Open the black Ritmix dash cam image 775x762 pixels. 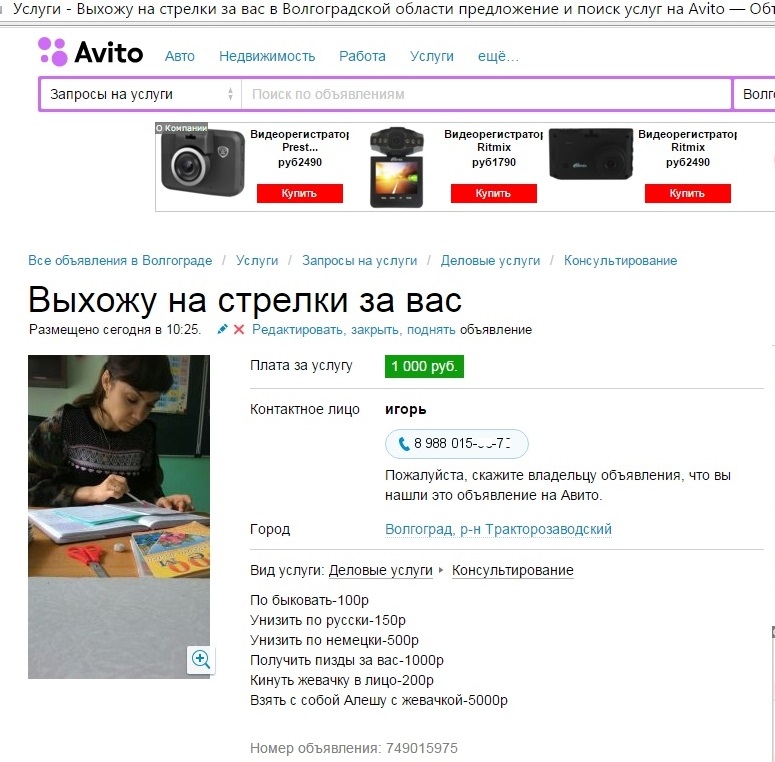591,154
